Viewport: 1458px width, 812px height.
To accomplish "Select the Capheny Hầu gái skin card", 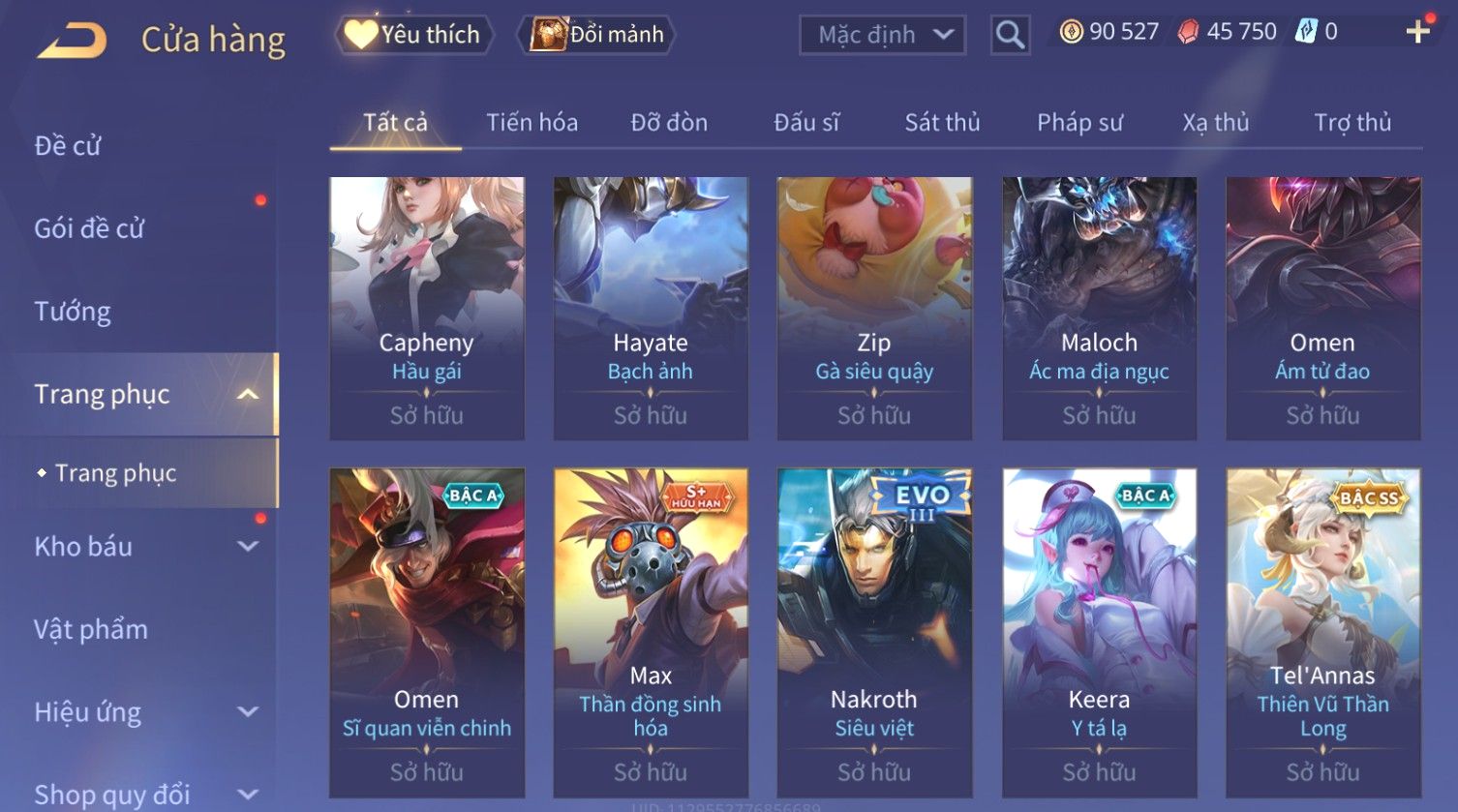I will 427,308.
